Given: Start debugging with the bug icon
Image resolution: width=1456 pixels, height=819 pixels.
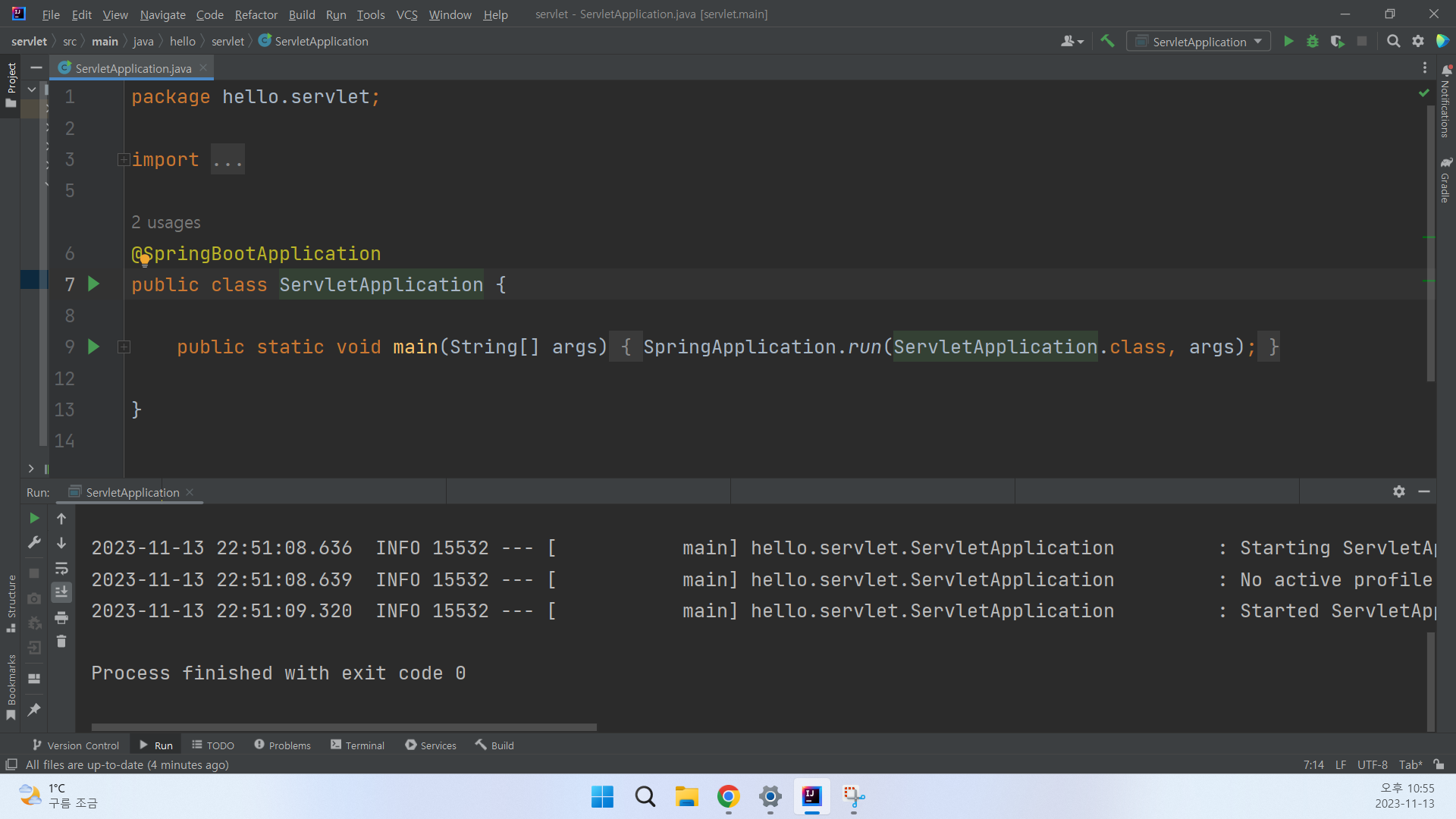Looking at the screenshot, I should (1313, 42).
